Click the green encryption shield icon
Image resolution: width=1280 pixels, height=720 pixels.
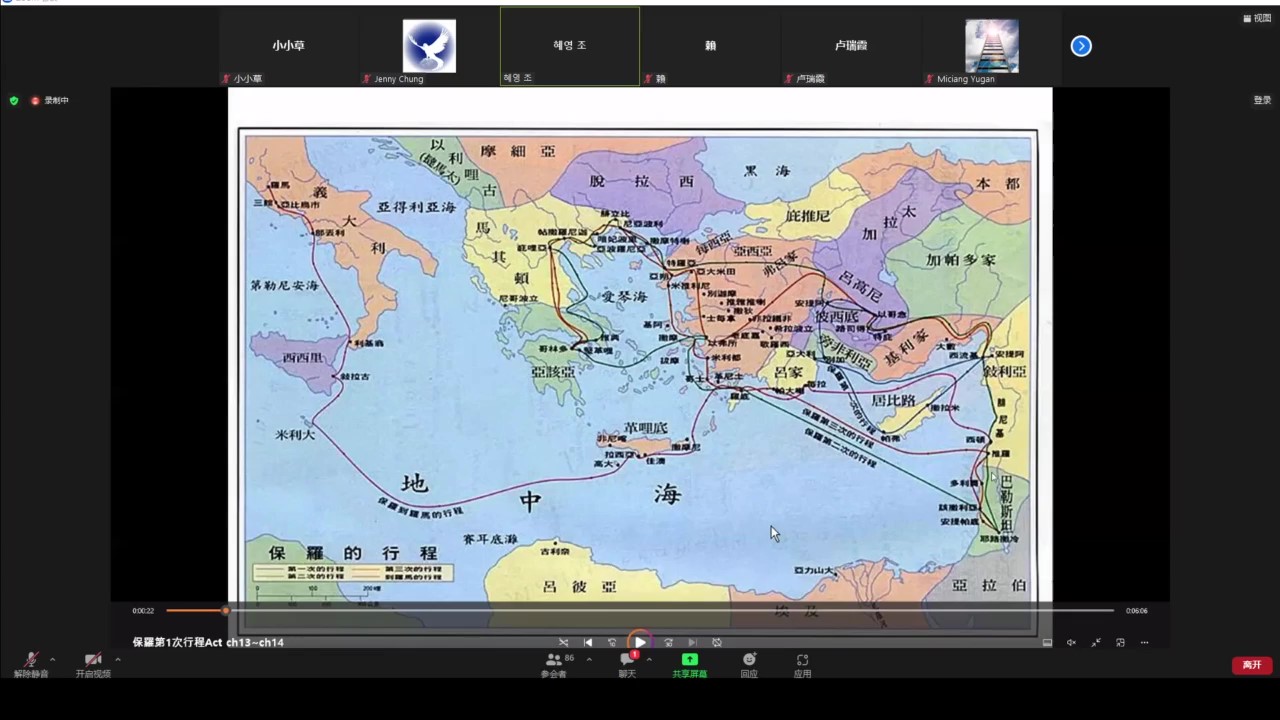(14, 101)
